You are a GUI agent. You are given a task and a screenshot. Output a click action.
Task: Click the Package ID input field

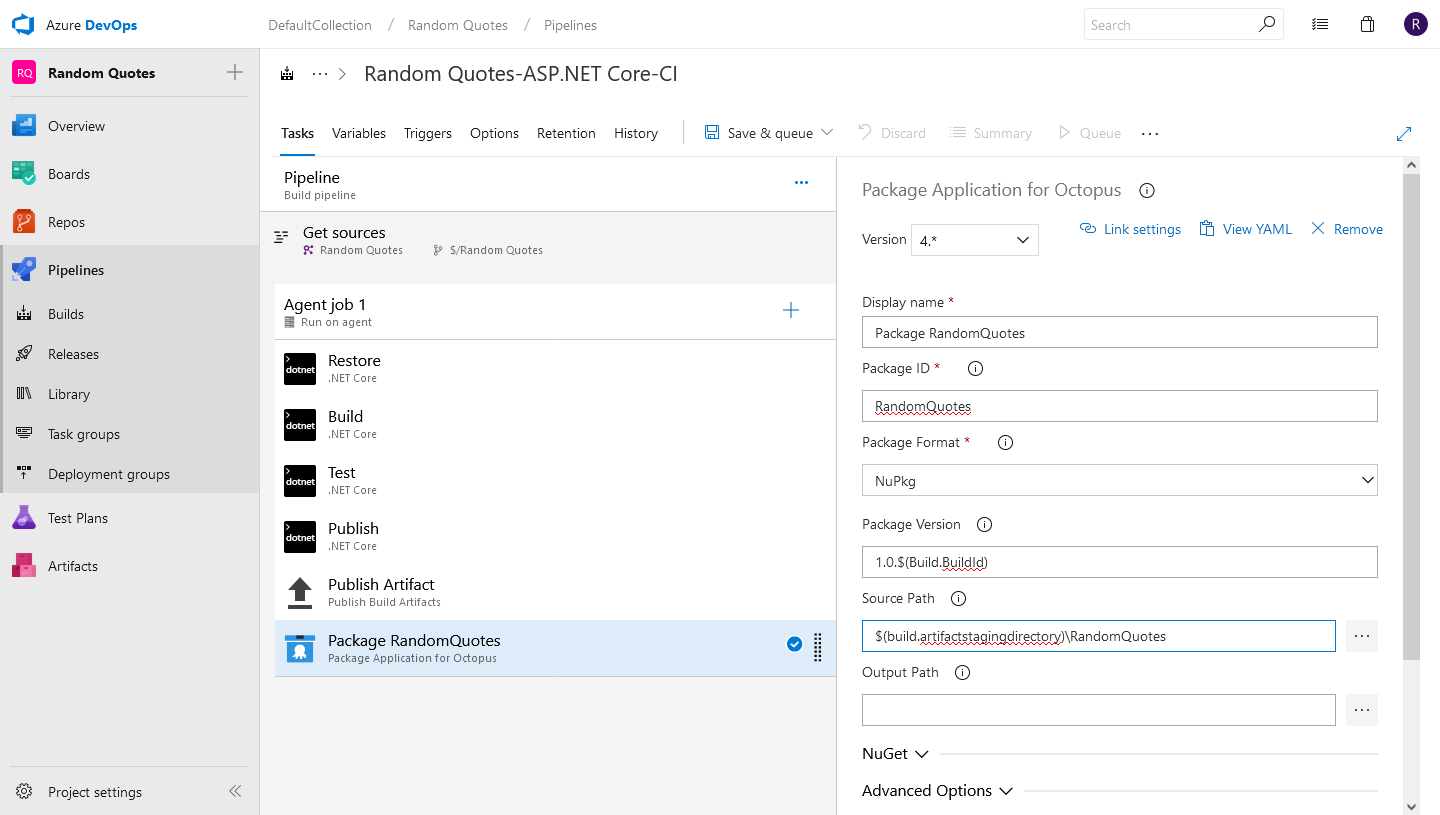[1119, 406]
